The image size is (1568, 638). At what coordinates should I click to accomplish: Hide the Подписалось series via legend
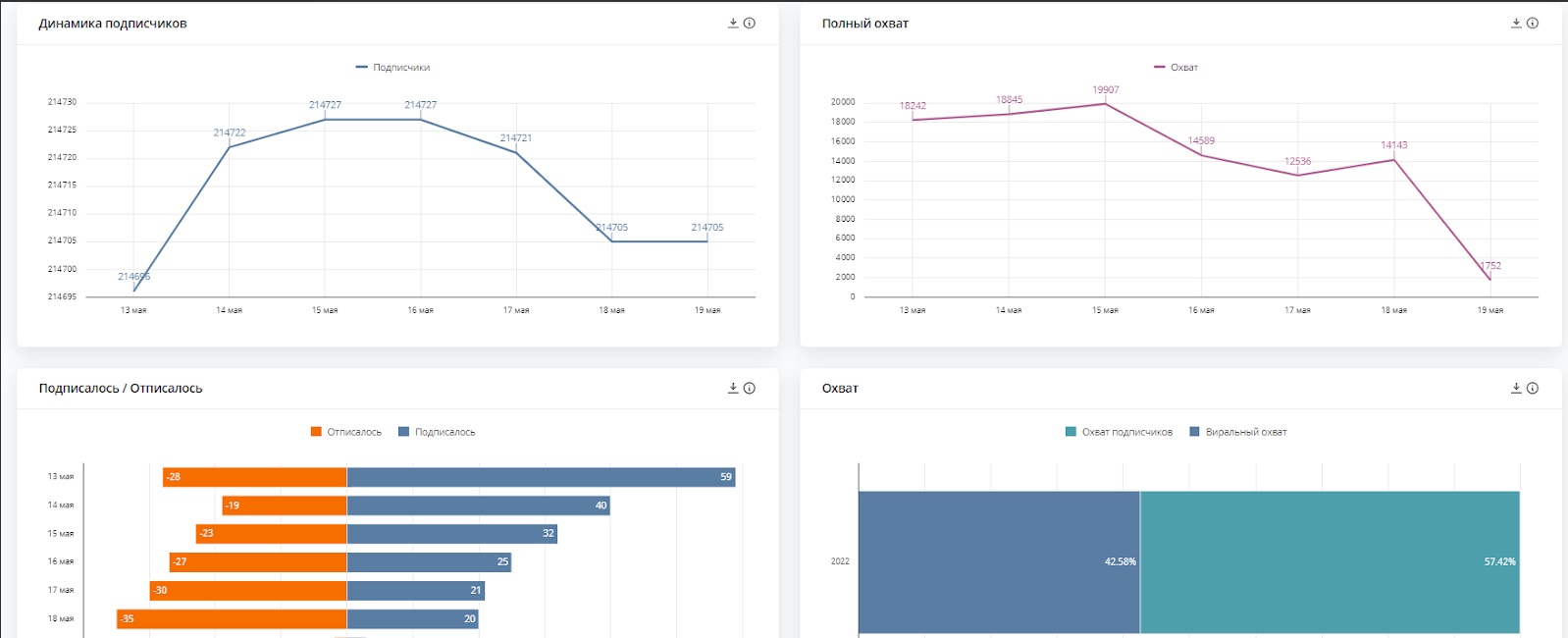tap(437, 432)
